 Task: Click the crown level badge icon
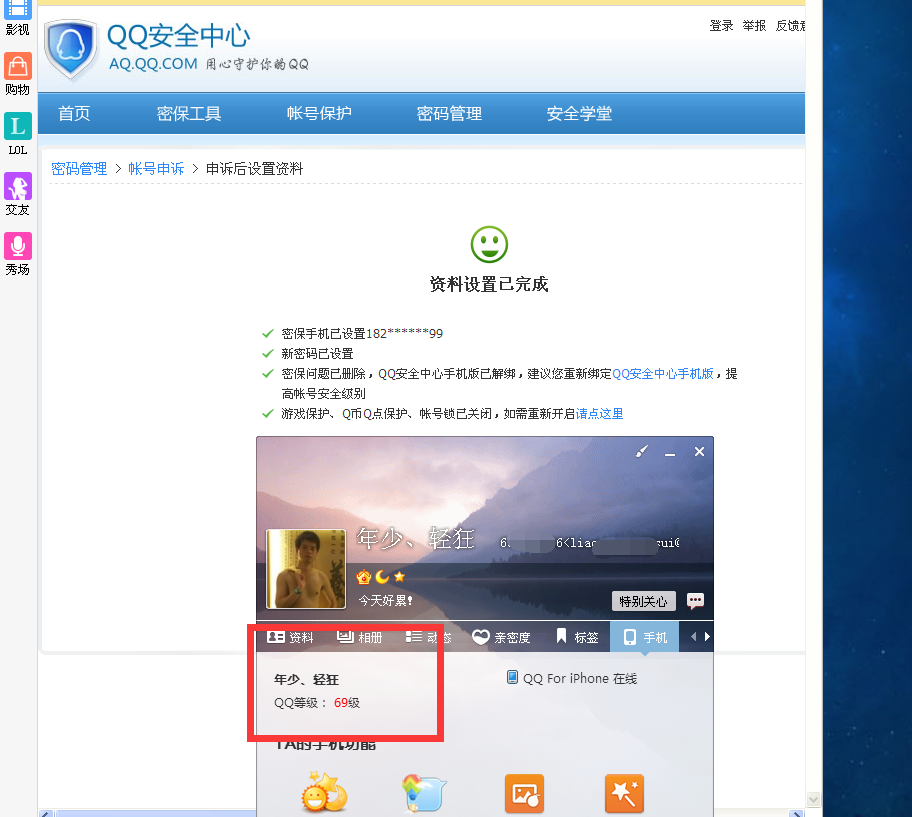364,577
